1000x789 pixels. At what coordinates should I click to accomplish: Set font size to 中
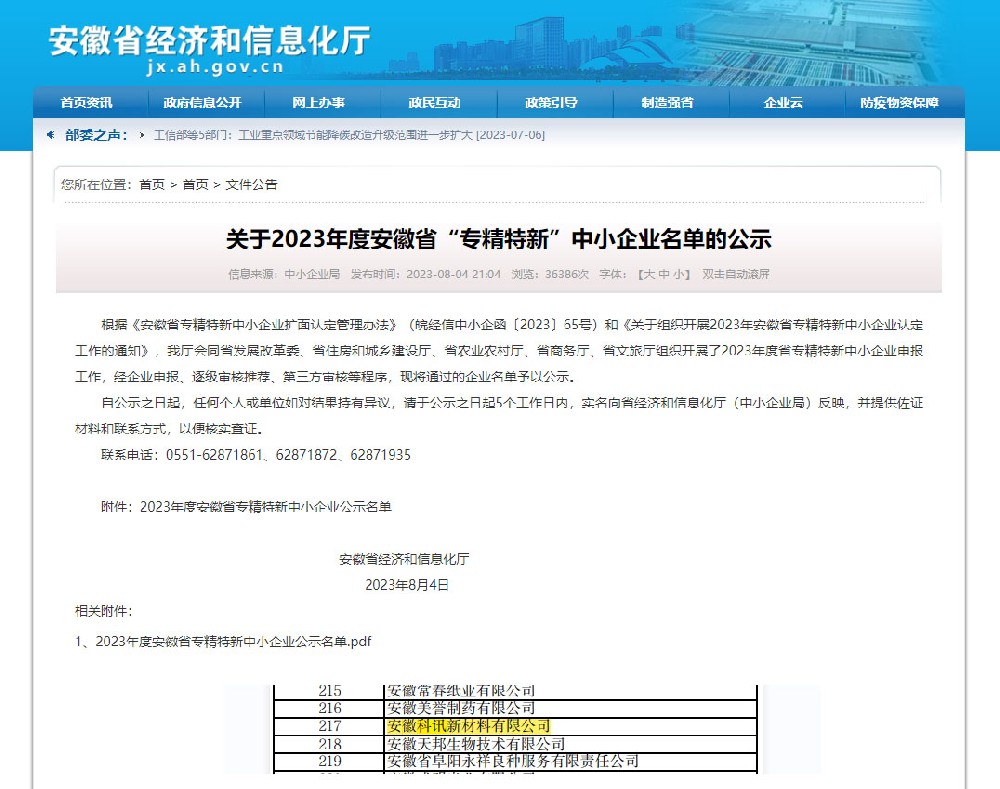click(664, 274)
